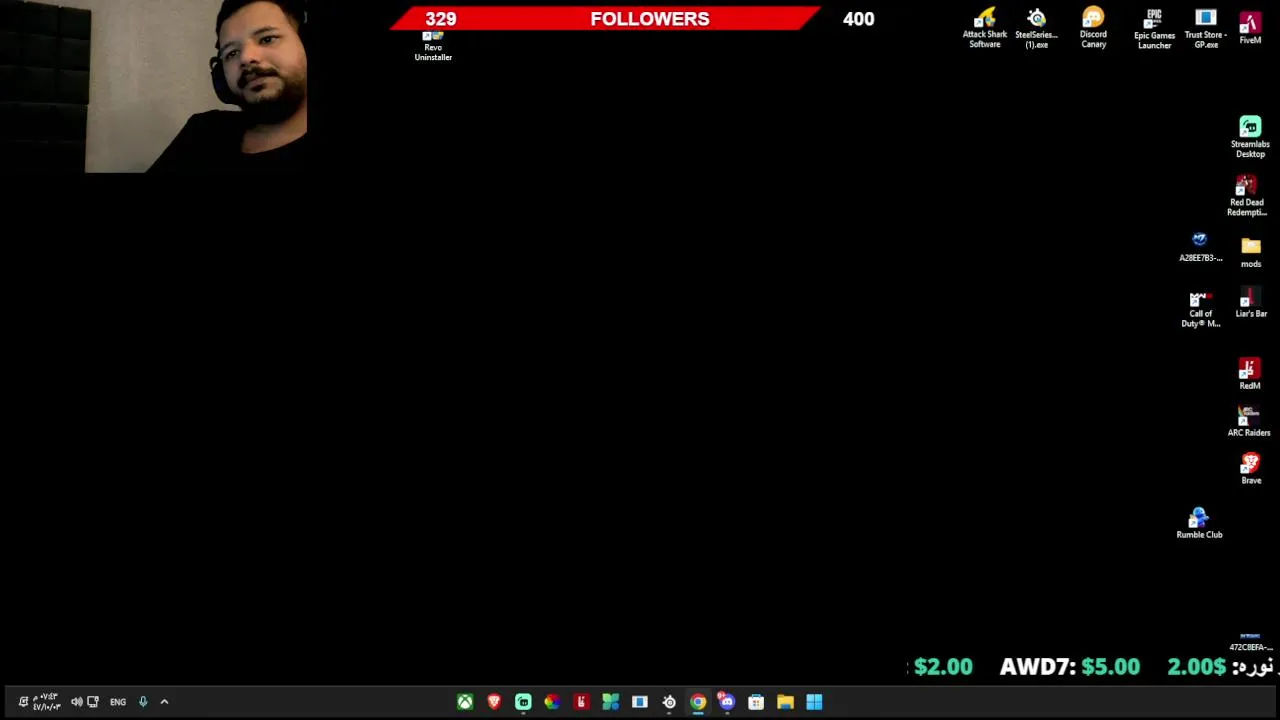Select the Trust Store - GP.exe icon
1280x720 pixels.
pos(1205,28)
